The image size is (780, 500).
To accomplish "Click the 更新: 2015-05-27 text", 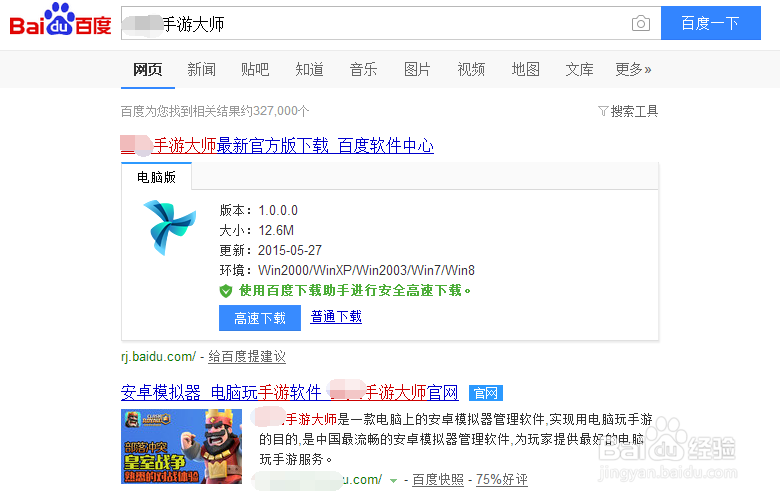I will pos(271,250).
